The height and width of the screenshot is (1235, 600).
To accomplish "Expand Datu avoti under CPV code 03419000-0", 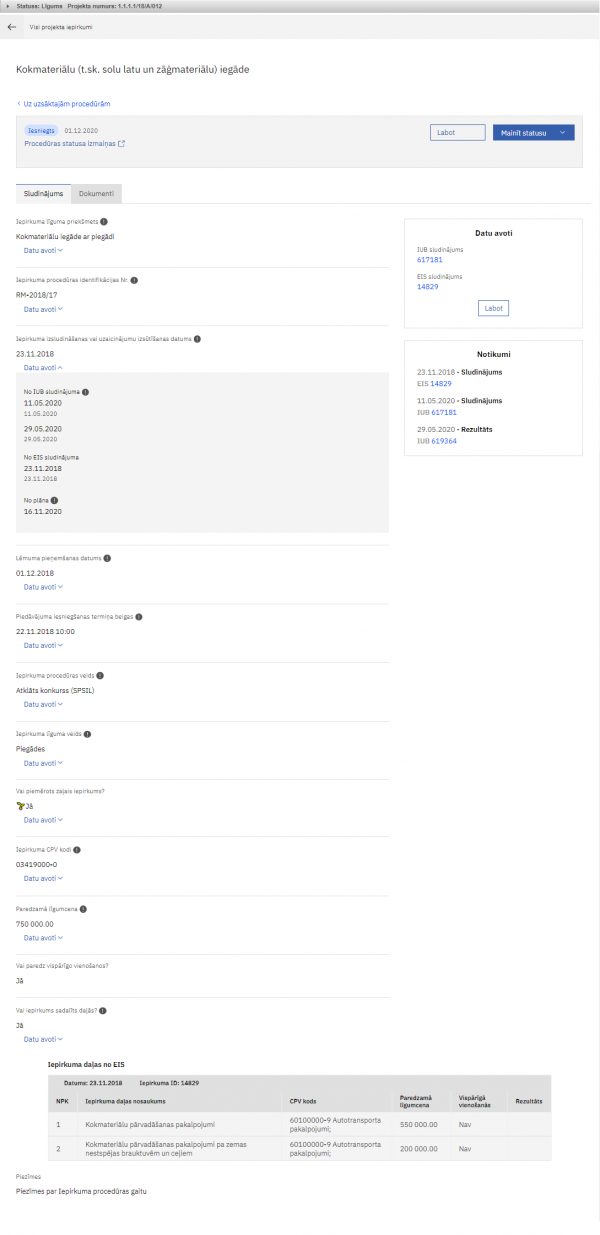I will pos(42,879).
